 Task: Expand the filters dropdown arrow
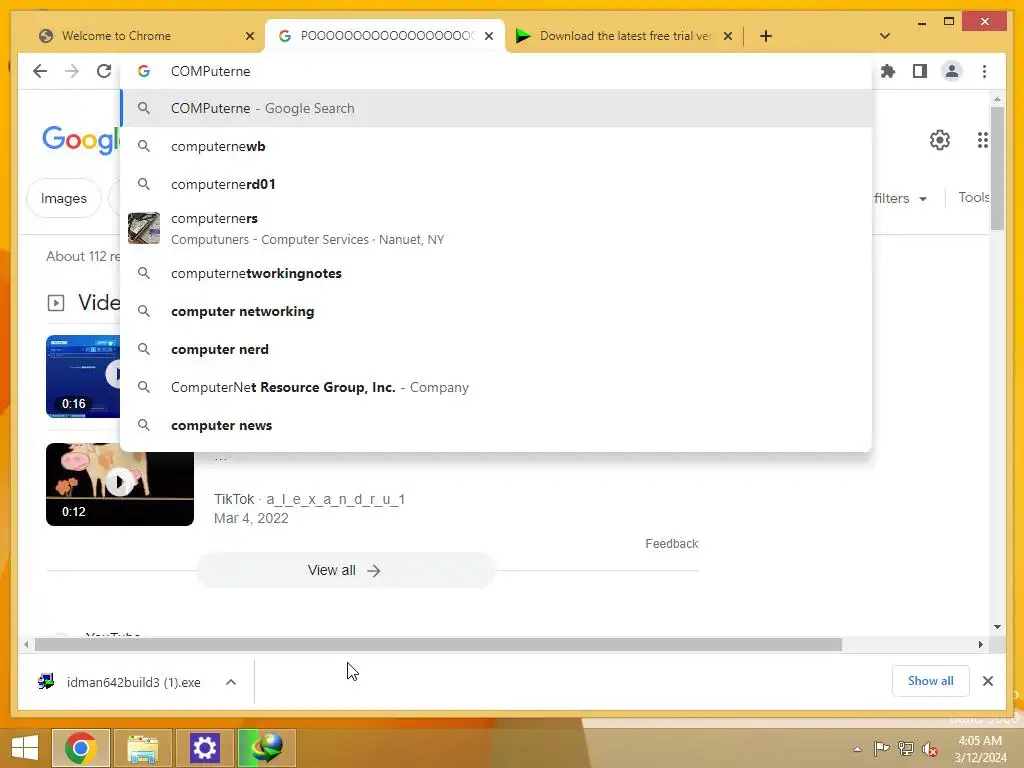(x=923, y=199)
